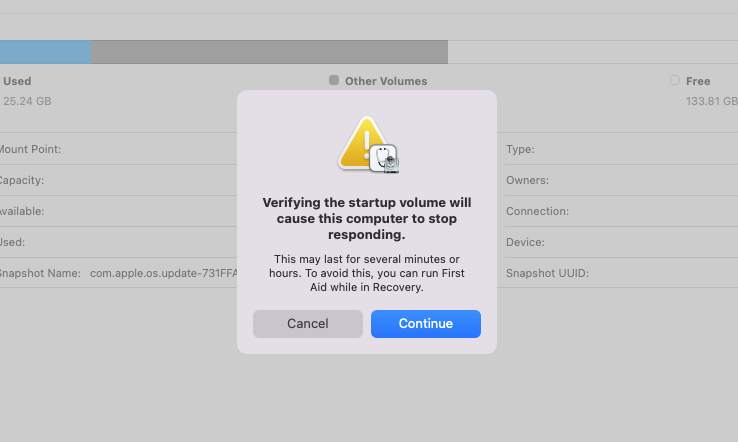Screen dimensions: 738x442
Task: Click the Owners row label
Action: click(x=527, y=180)
